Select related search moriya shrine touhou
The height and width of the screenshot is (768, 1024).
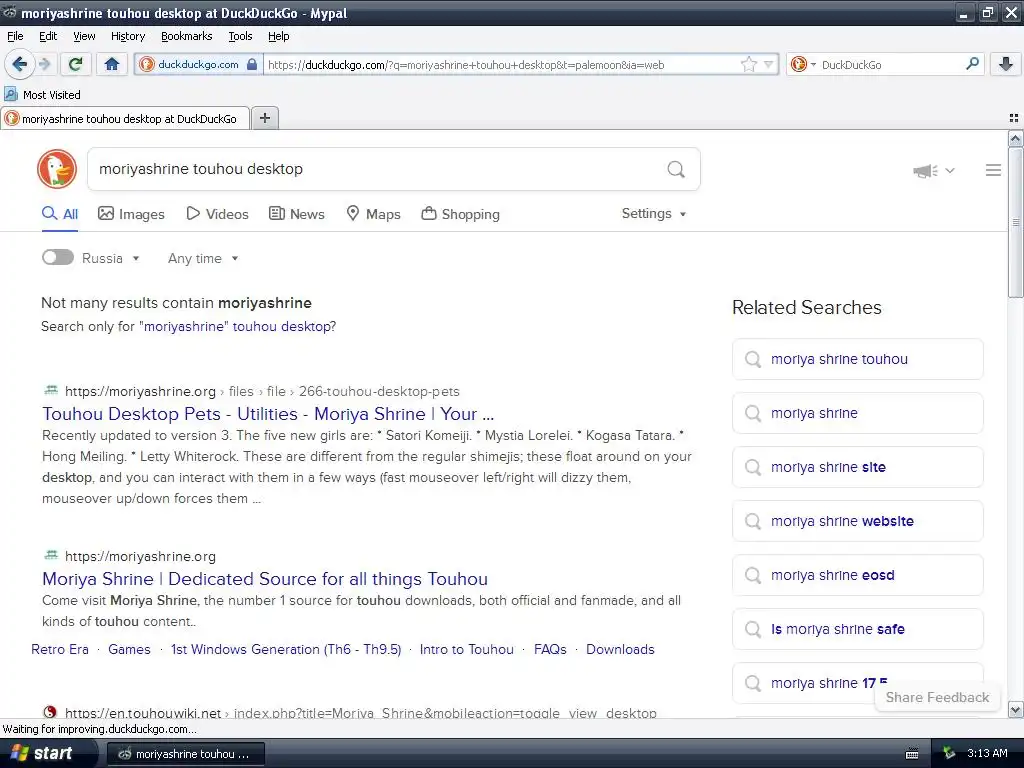point(857,359)
